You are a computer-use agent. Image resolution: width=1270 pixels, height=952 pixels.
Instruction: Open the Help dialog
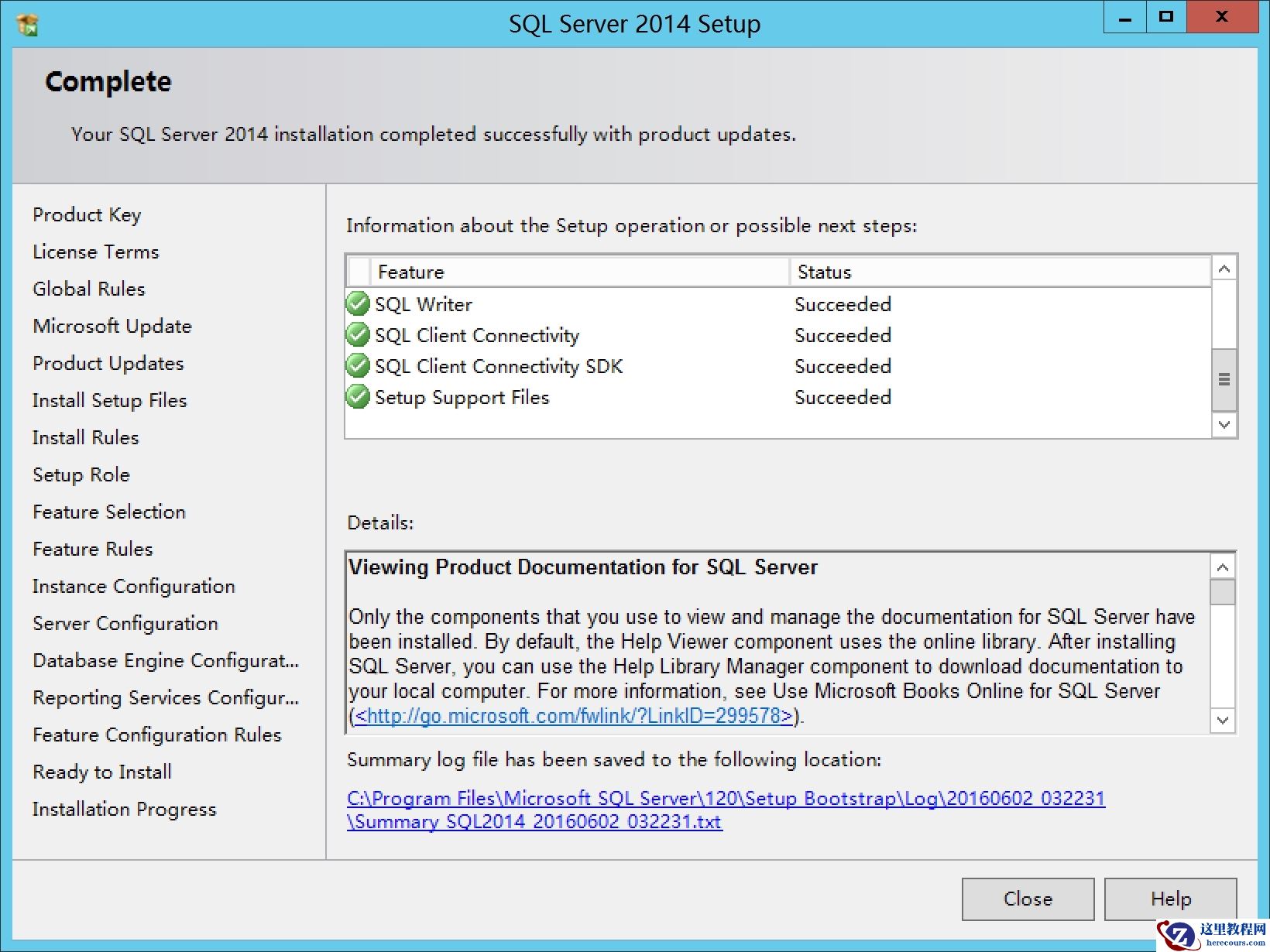click(1170, 899)
